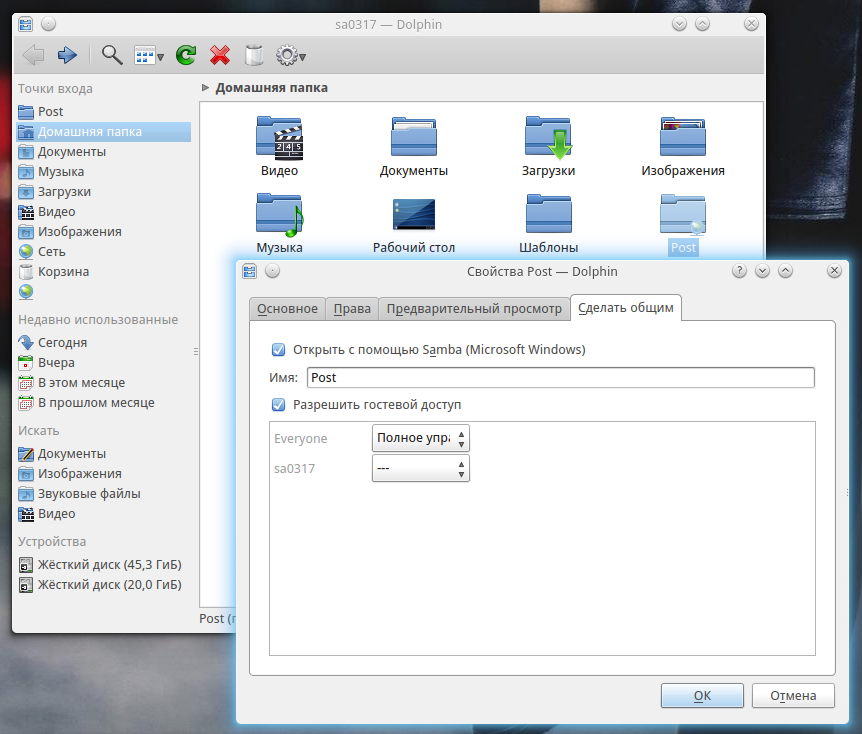Image resolution: width=862 pixels, height=734 pixels.
Task: Toggle Разрешить гостевой доступ checkbox
Action: (279, 405)
